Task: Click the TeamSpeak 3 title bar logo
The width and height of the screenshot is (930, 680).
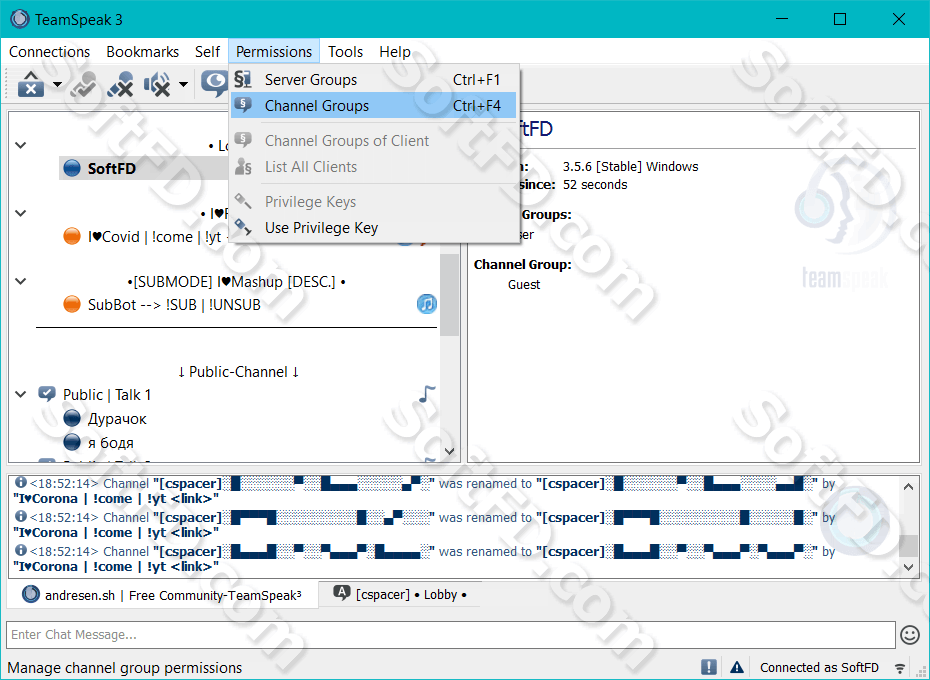Action: coord(20,19)
